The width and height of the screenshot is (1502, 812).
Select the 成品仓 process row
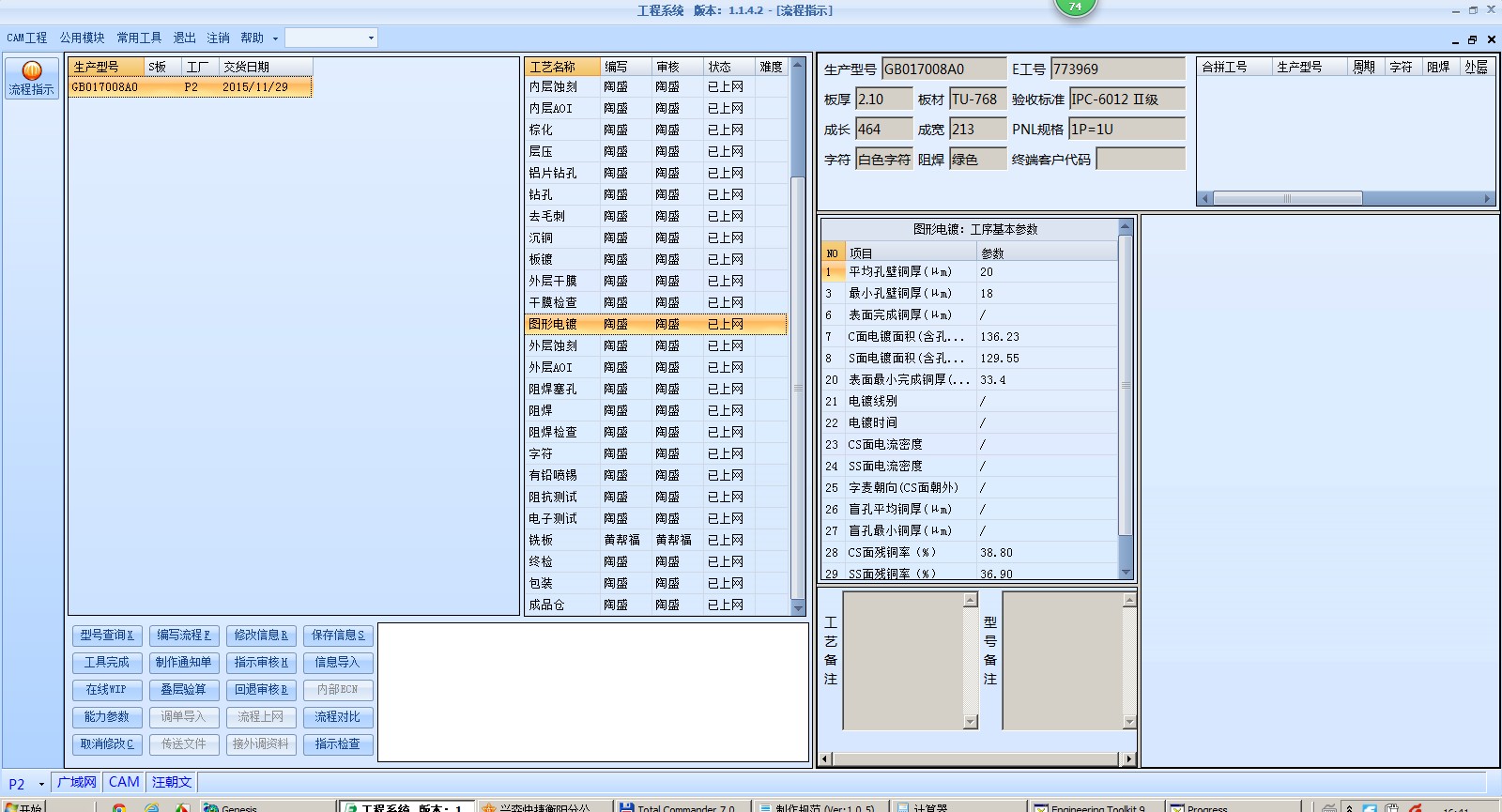(656, 605)
